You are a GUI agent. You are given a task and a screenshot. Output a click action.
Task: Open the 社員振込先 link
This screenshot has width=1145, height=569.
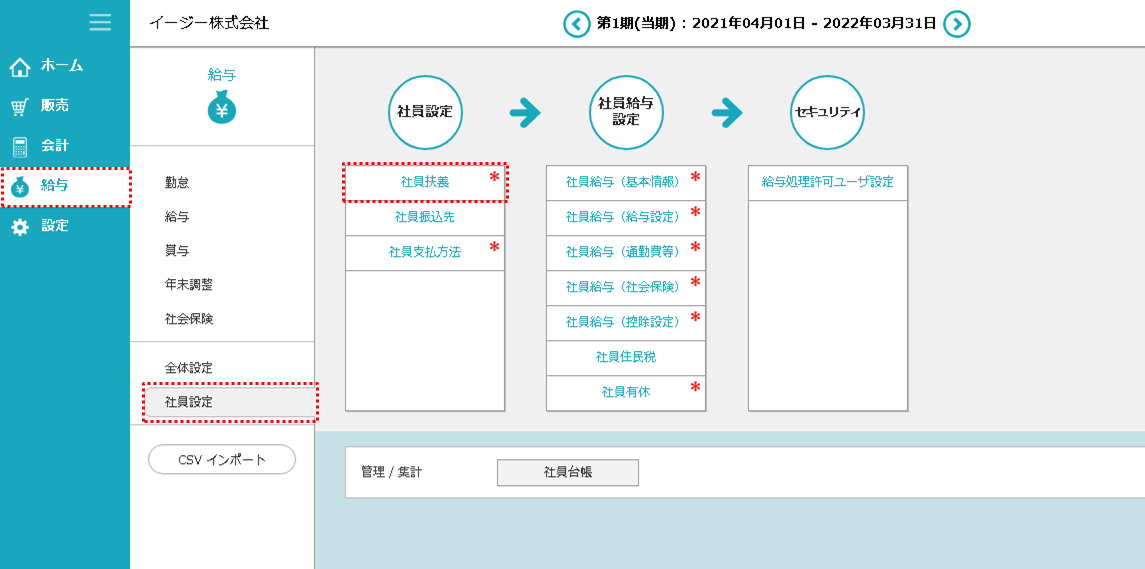pyautogui.click(x=425, y=217)
